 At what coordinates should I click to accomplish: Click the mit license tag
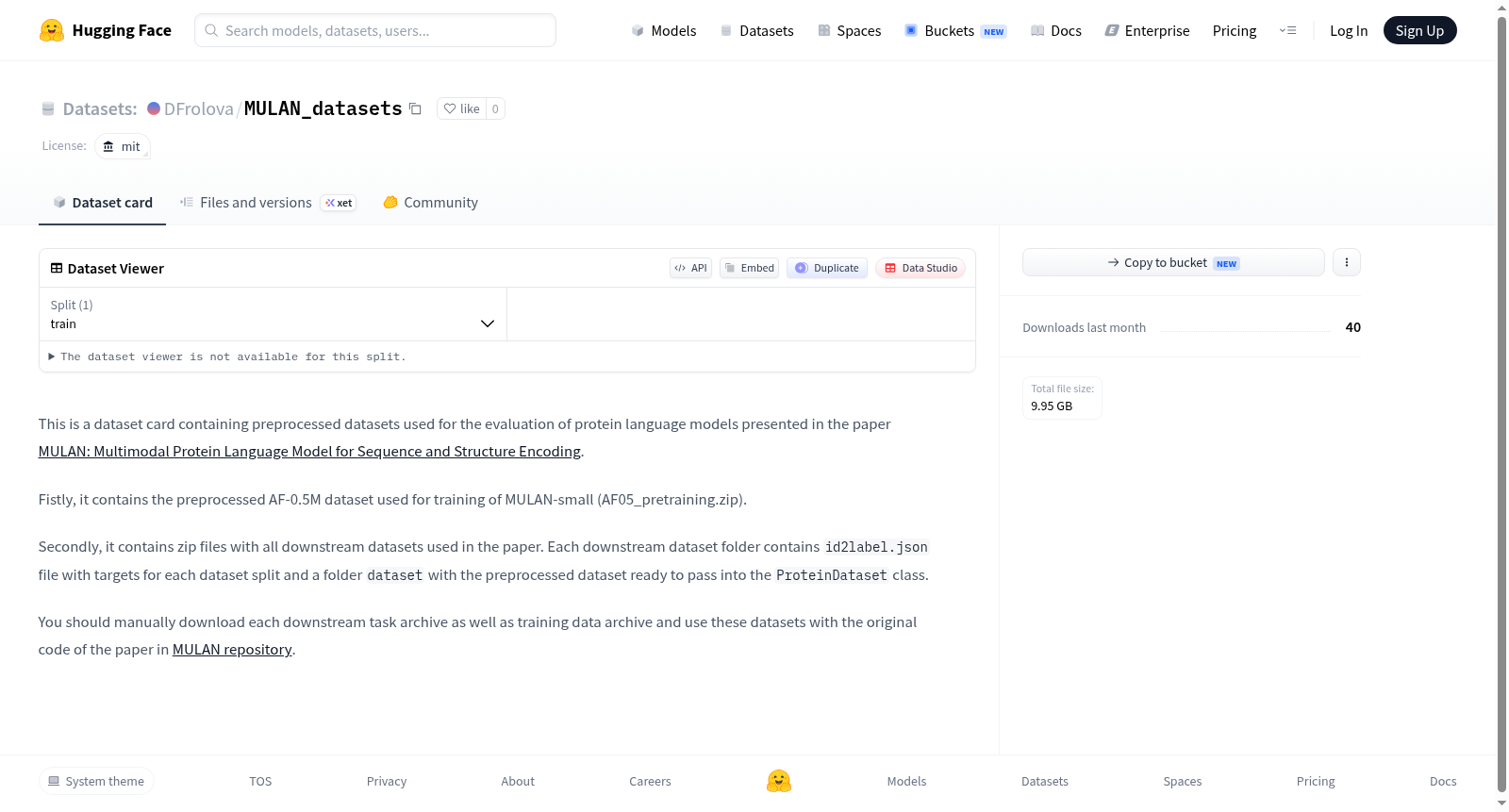click(x=123, y=146)
